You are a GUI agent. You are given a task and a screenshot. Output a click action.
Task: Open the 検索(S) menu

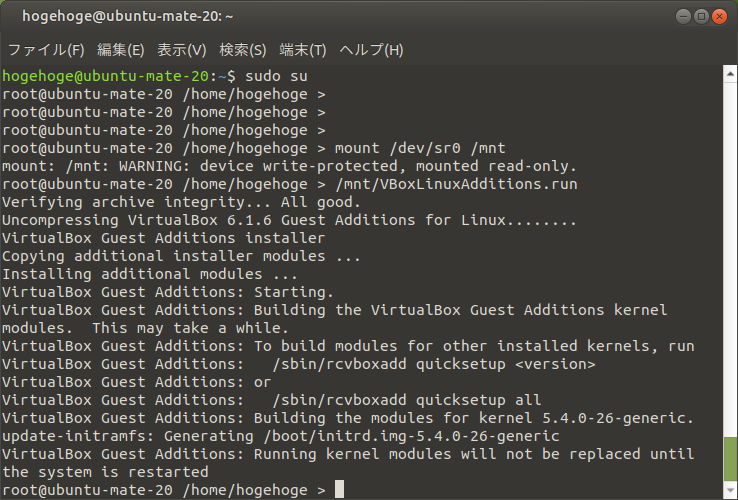[243, 50]
